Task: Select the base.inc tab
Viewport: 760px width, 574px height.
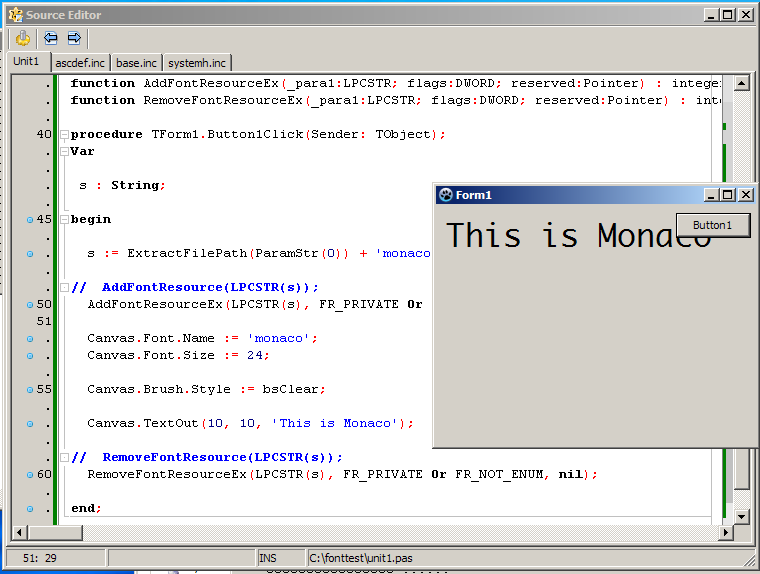Action: (x=136, y=63)
